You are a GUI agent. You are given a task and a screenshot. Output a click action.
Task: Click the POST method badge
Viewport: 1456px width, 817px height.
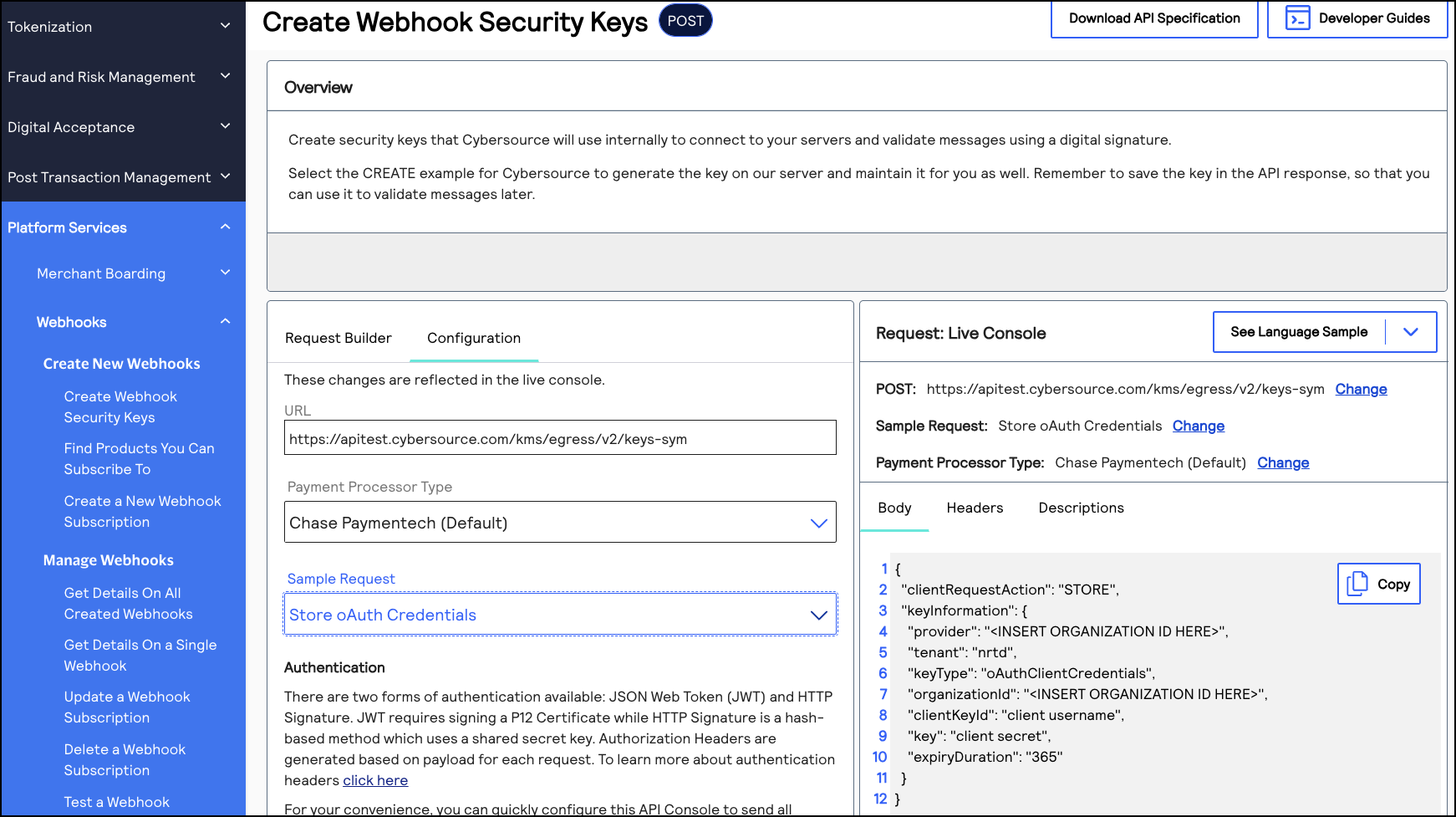click(685, 21)
